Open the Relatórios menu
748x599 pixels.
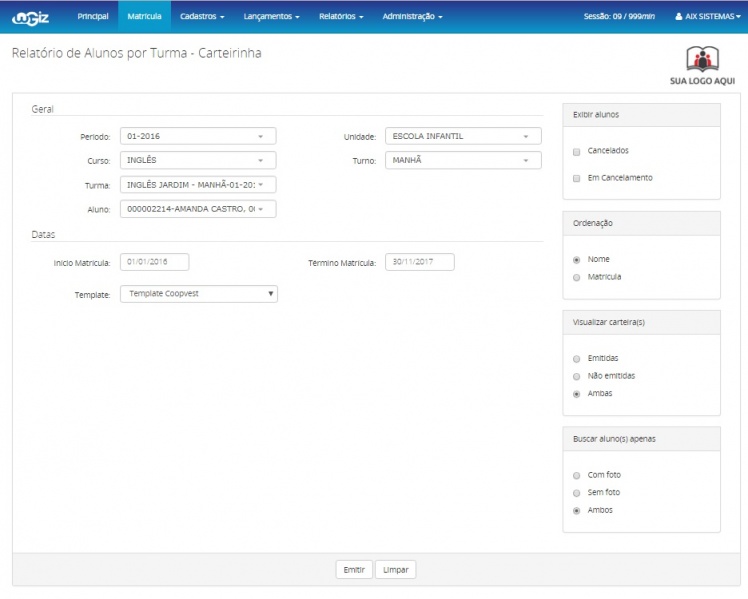[x=340, y=17]
